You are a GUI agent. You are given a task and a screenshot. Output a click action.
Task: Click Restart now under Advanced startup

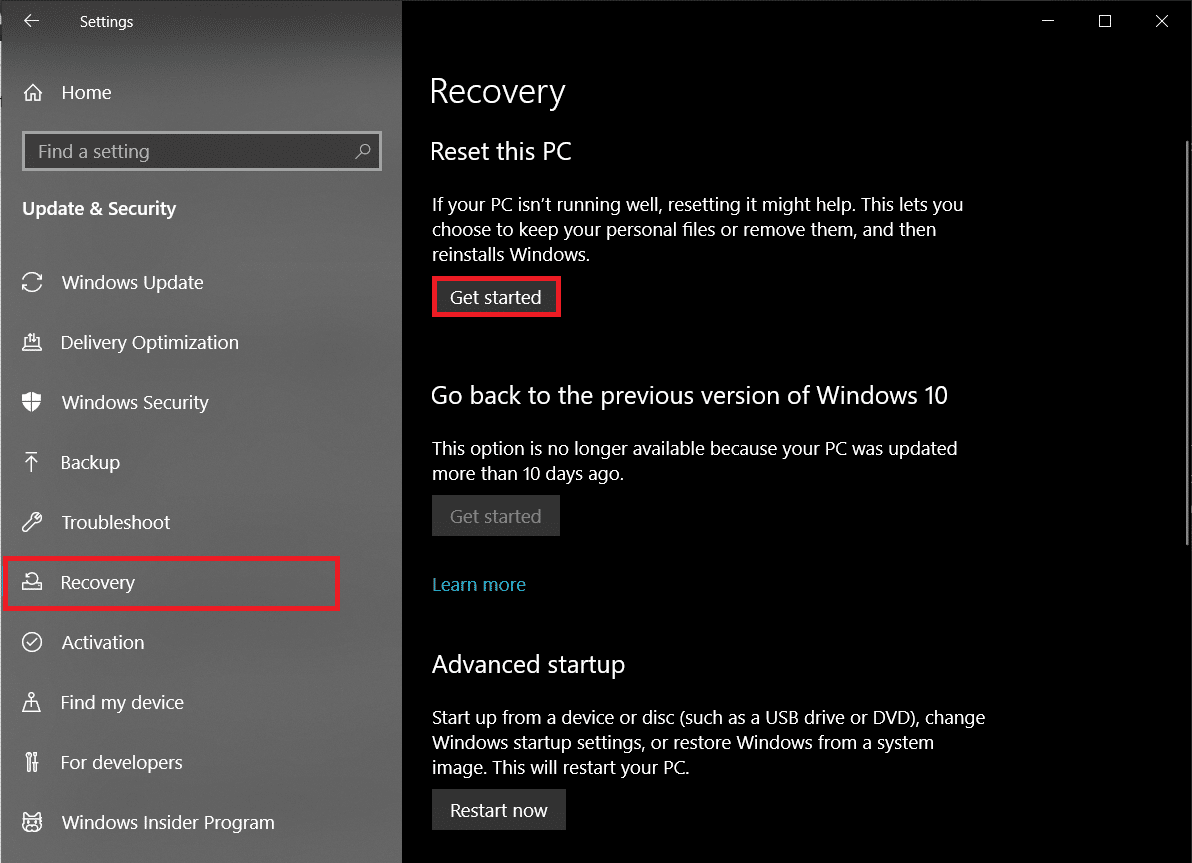click(x=498, y=809)
